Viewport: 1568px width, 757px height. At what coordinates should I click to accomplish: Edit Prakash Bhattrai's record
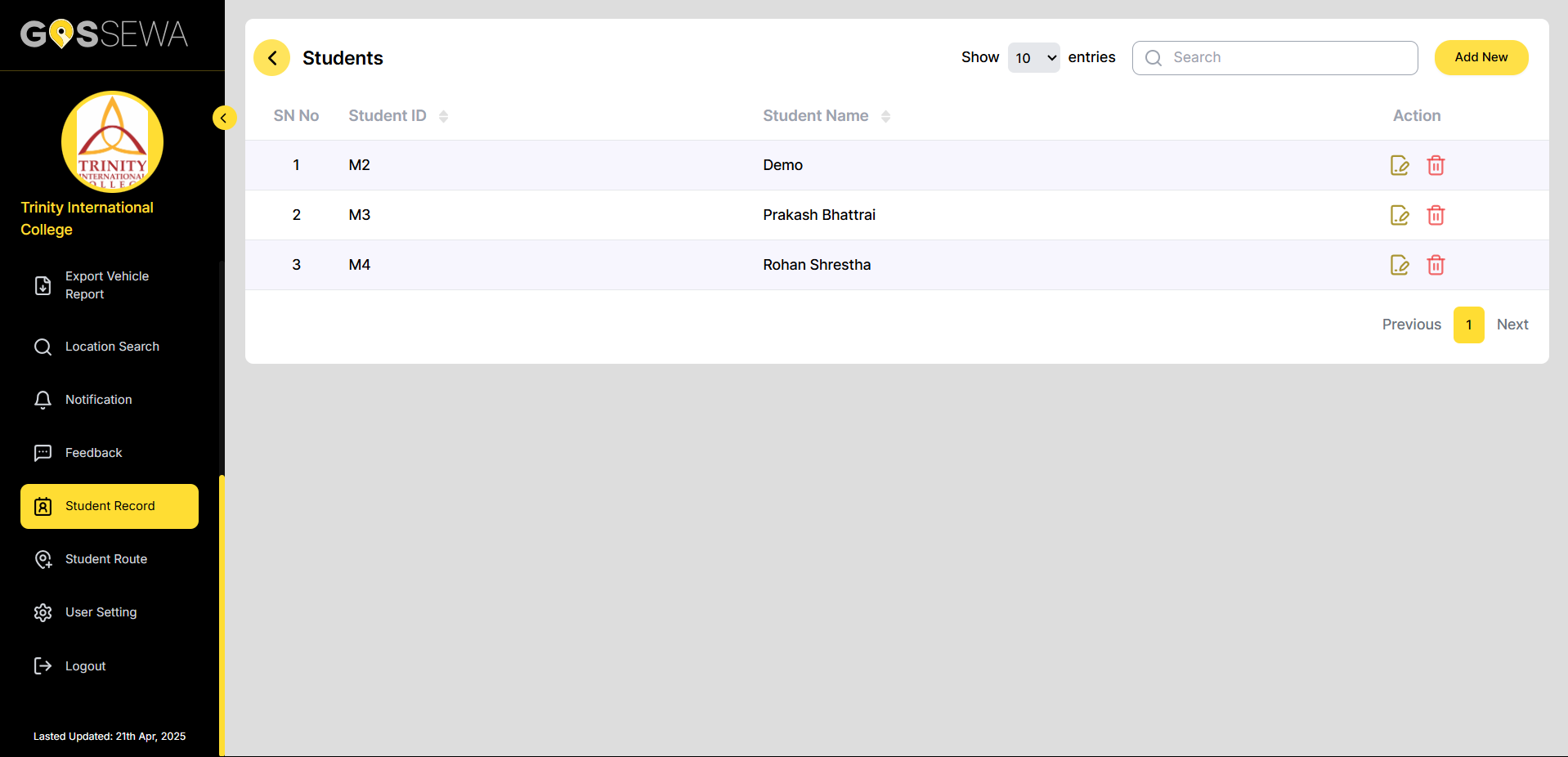1400,215
